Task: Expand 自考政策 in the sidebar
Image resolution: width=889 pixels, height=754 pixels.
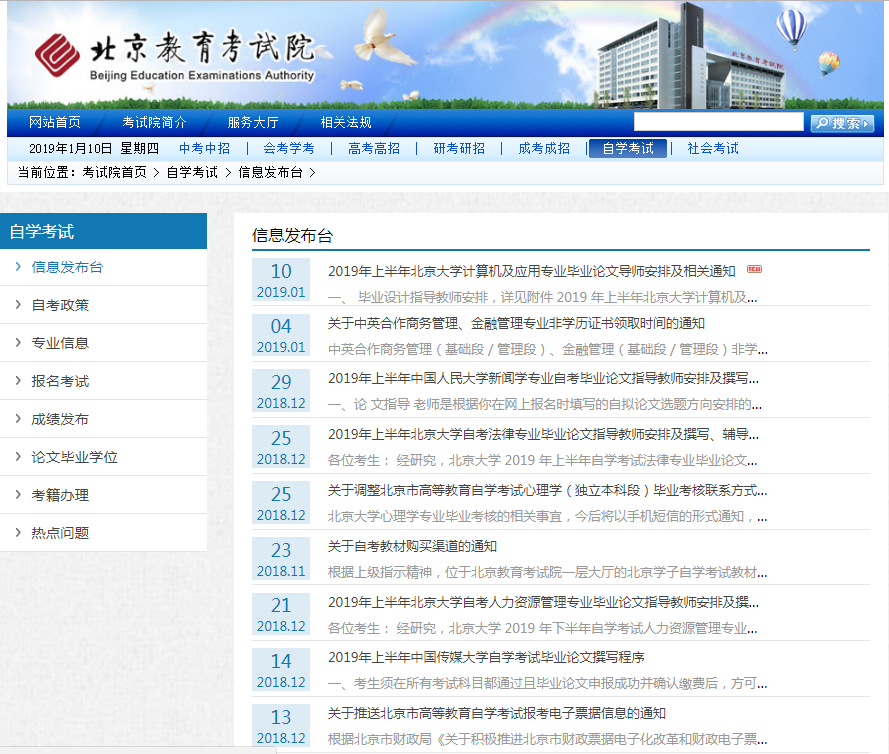Action: 60,305
